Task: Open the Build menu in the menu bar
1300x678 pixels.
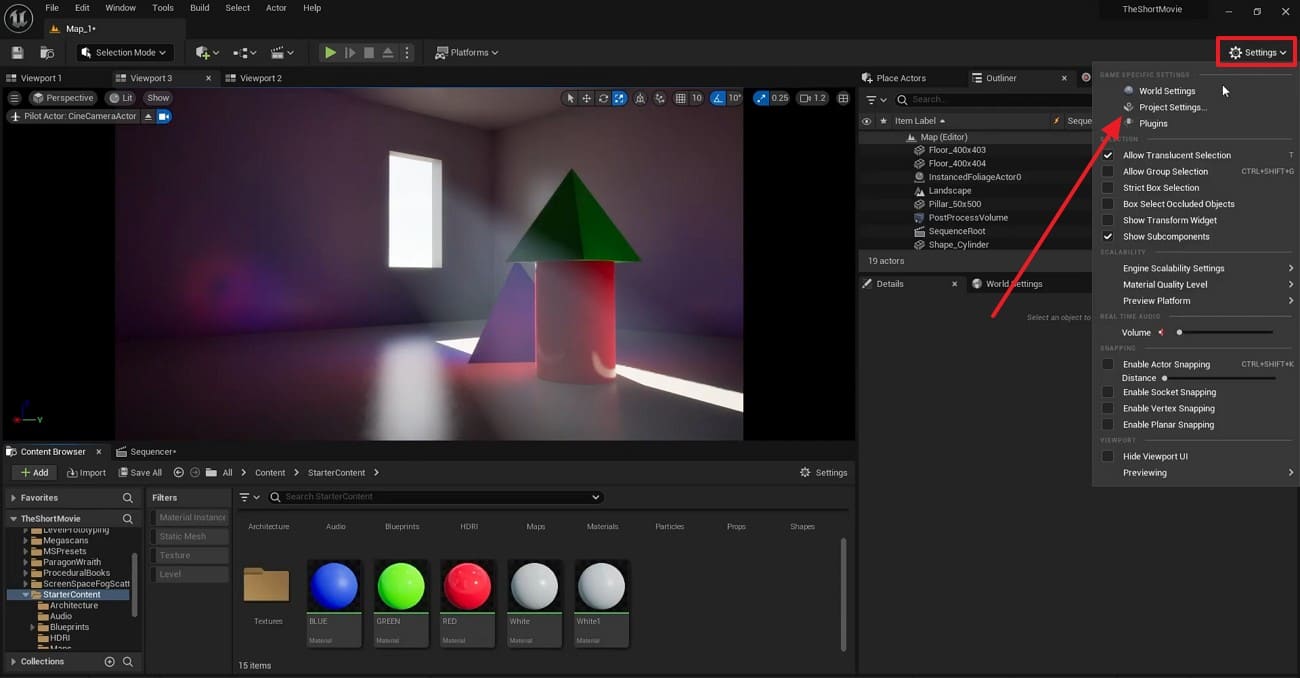Action: click(x=199, y=8)
